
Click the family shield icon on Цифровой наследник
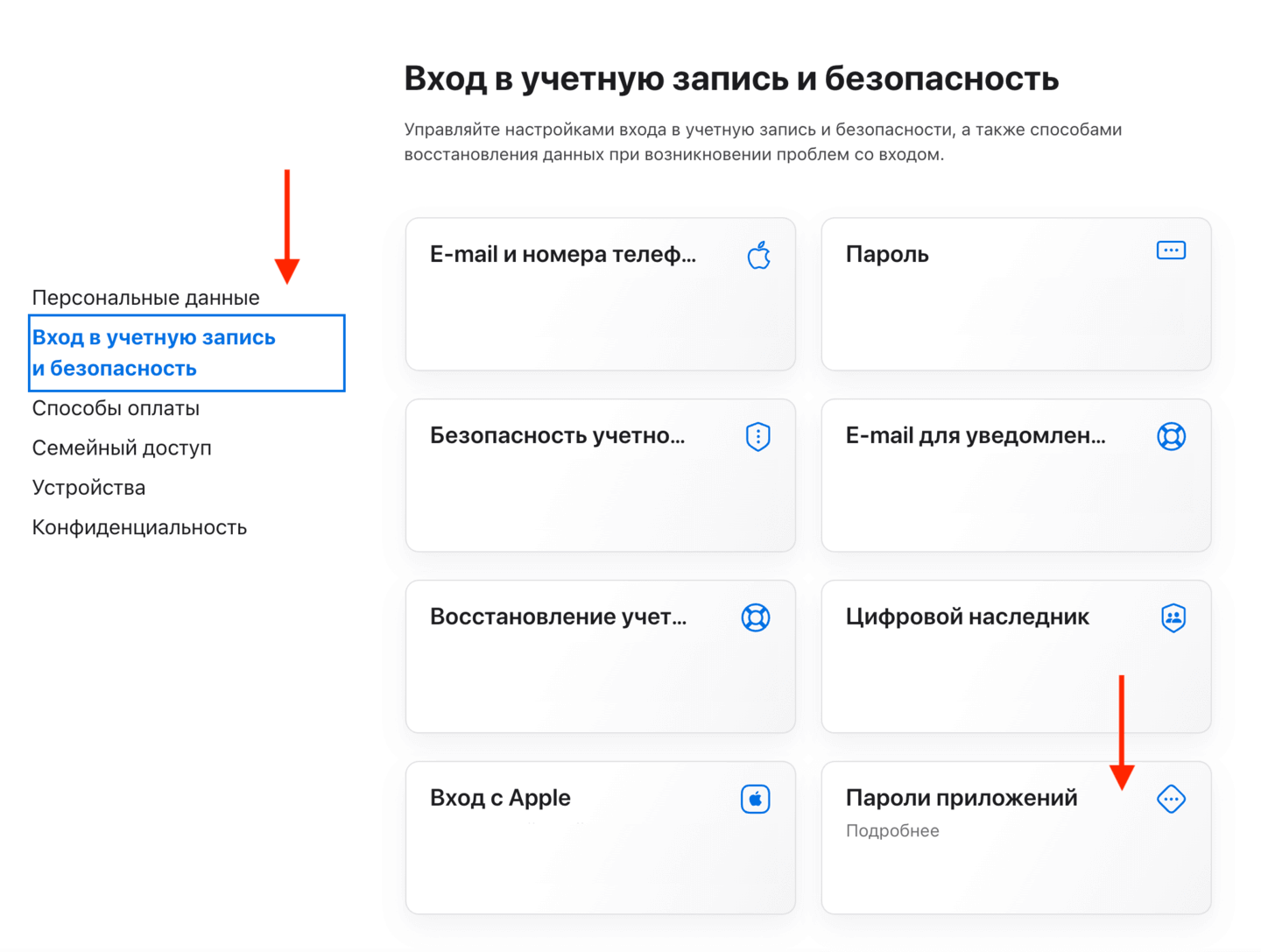1171,617
